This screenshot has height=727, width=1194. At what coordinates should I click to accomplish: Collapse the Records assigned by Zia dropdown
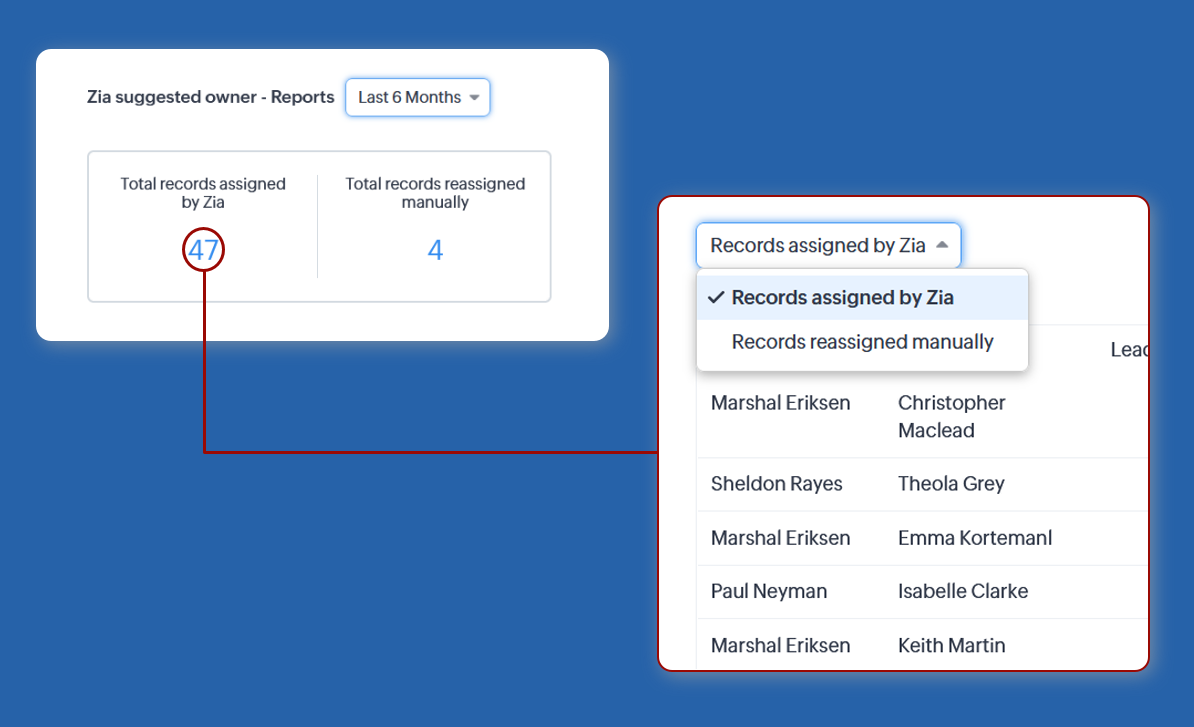click(828, 246)
